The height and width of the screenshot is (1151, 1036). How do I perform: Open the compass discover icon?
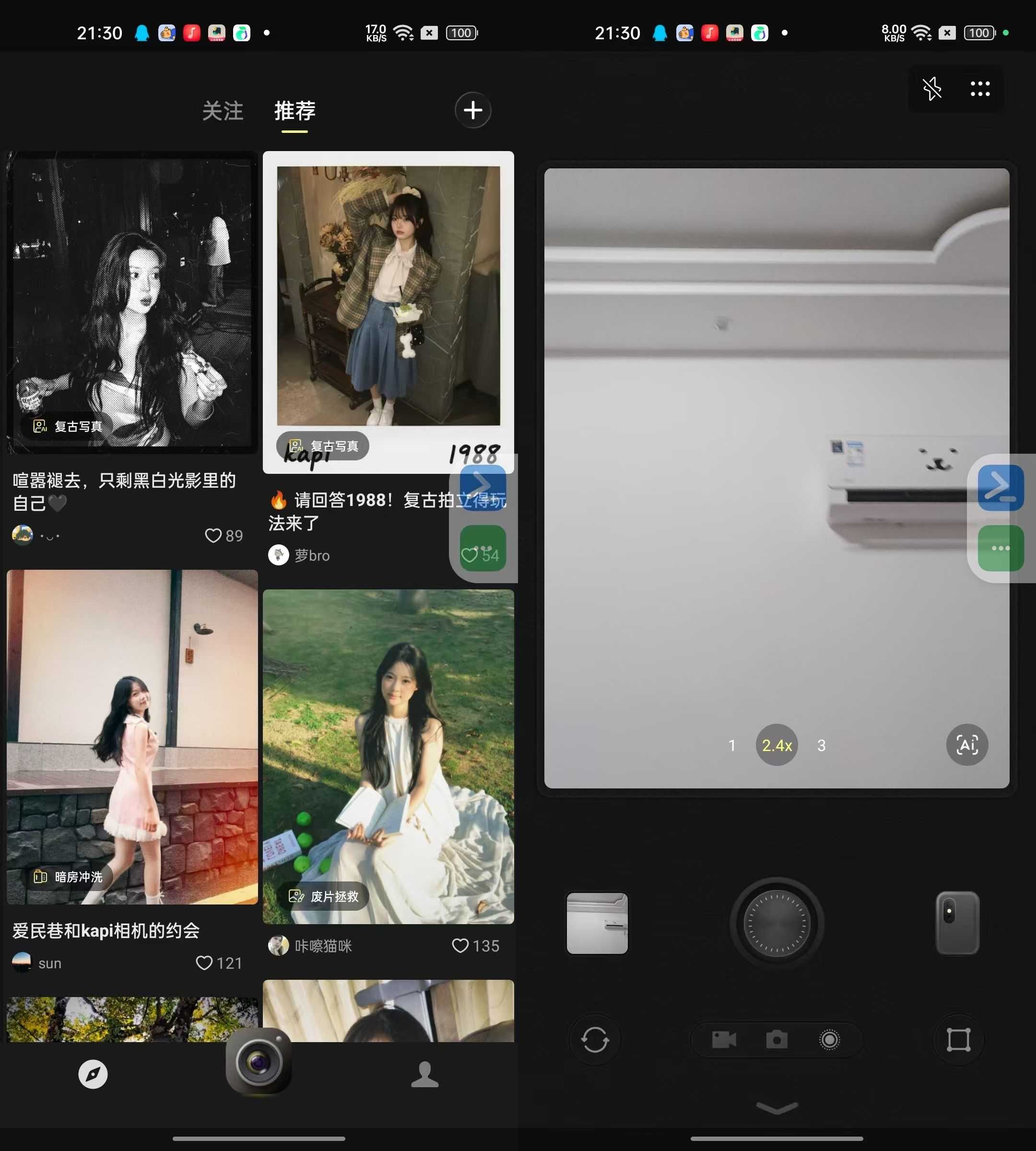pos(93,1074)
